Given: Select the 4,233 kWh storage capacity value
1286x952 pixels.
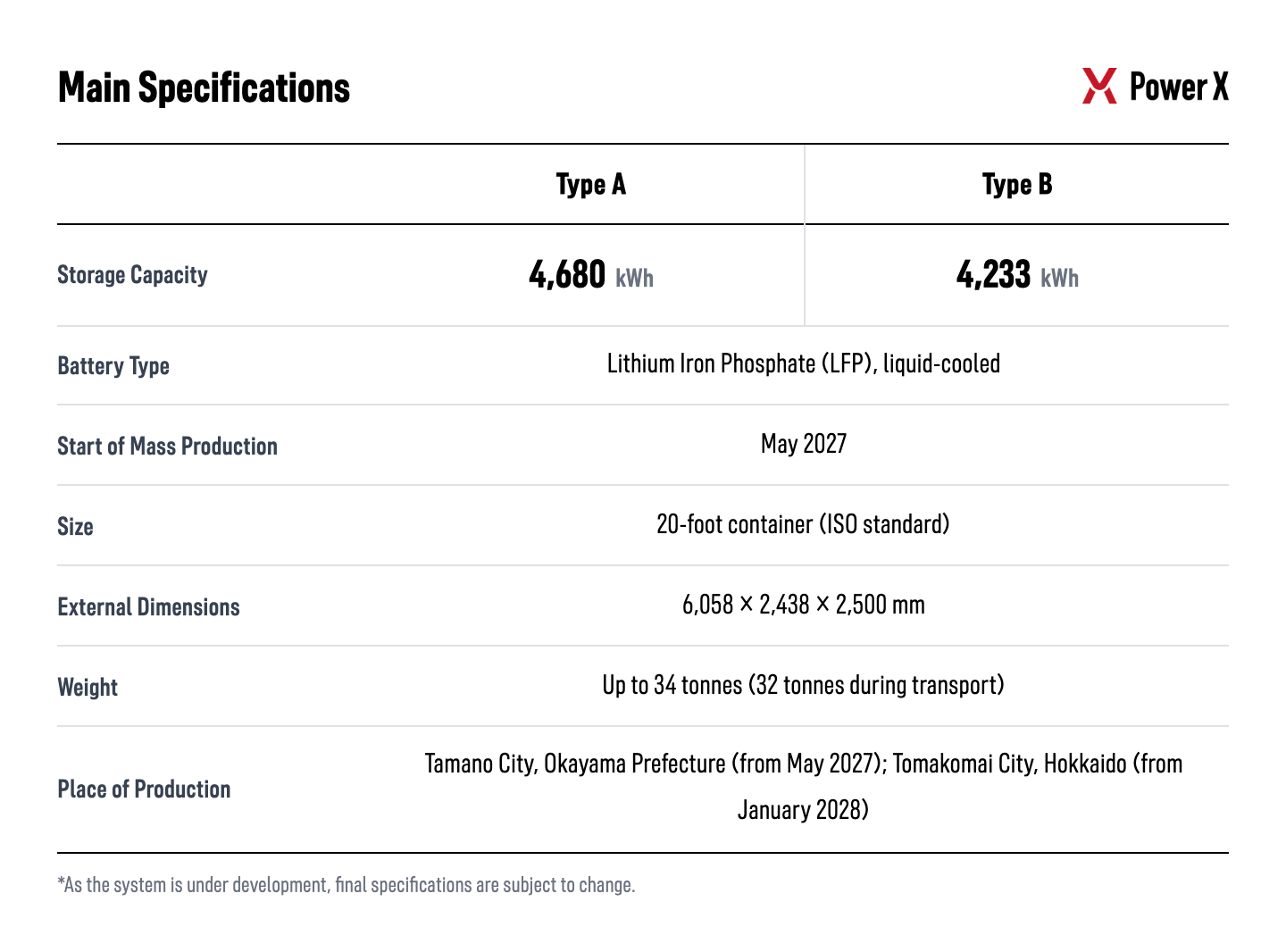Looking at the screenshot, I should click(x=1017, y=275).
